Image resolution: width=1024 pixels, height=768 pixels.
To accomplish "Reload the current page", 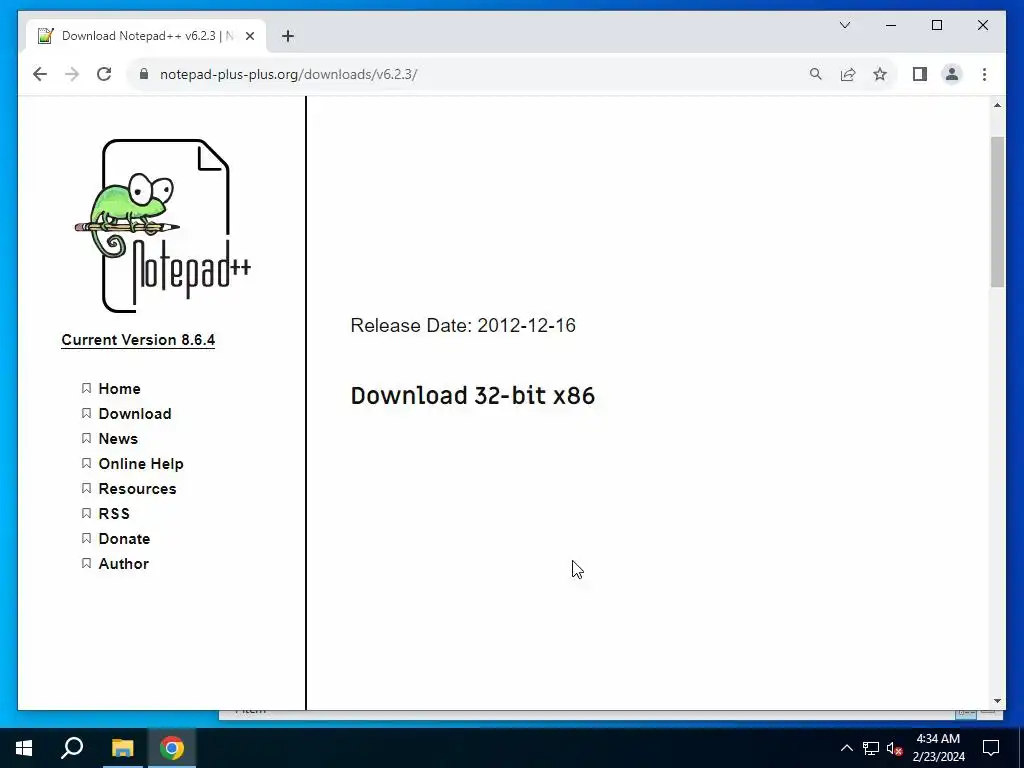I will 104,74.
